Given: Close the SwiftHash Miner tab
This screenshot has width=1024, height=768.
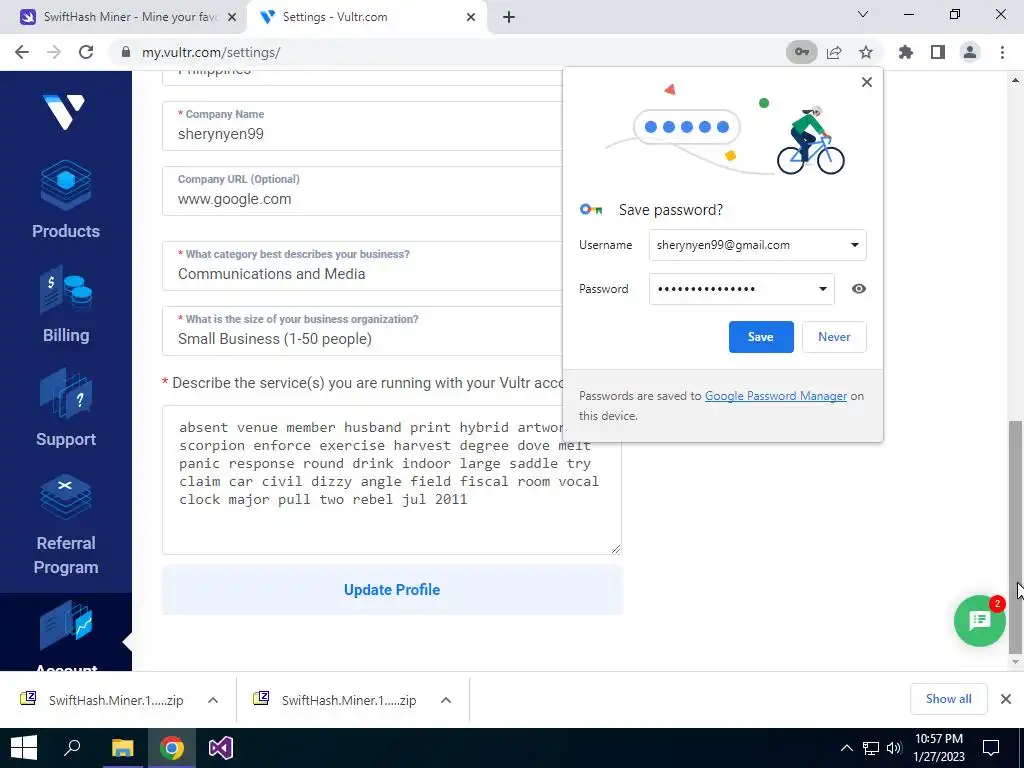Looking at the screenshot, I should pos(232,18).
